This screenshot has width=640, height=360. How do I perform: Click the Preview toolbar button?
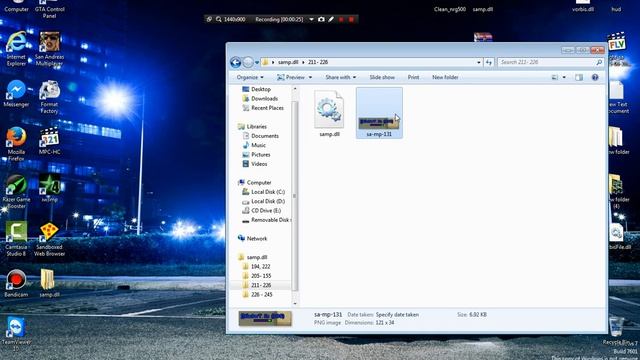point(291,77)
